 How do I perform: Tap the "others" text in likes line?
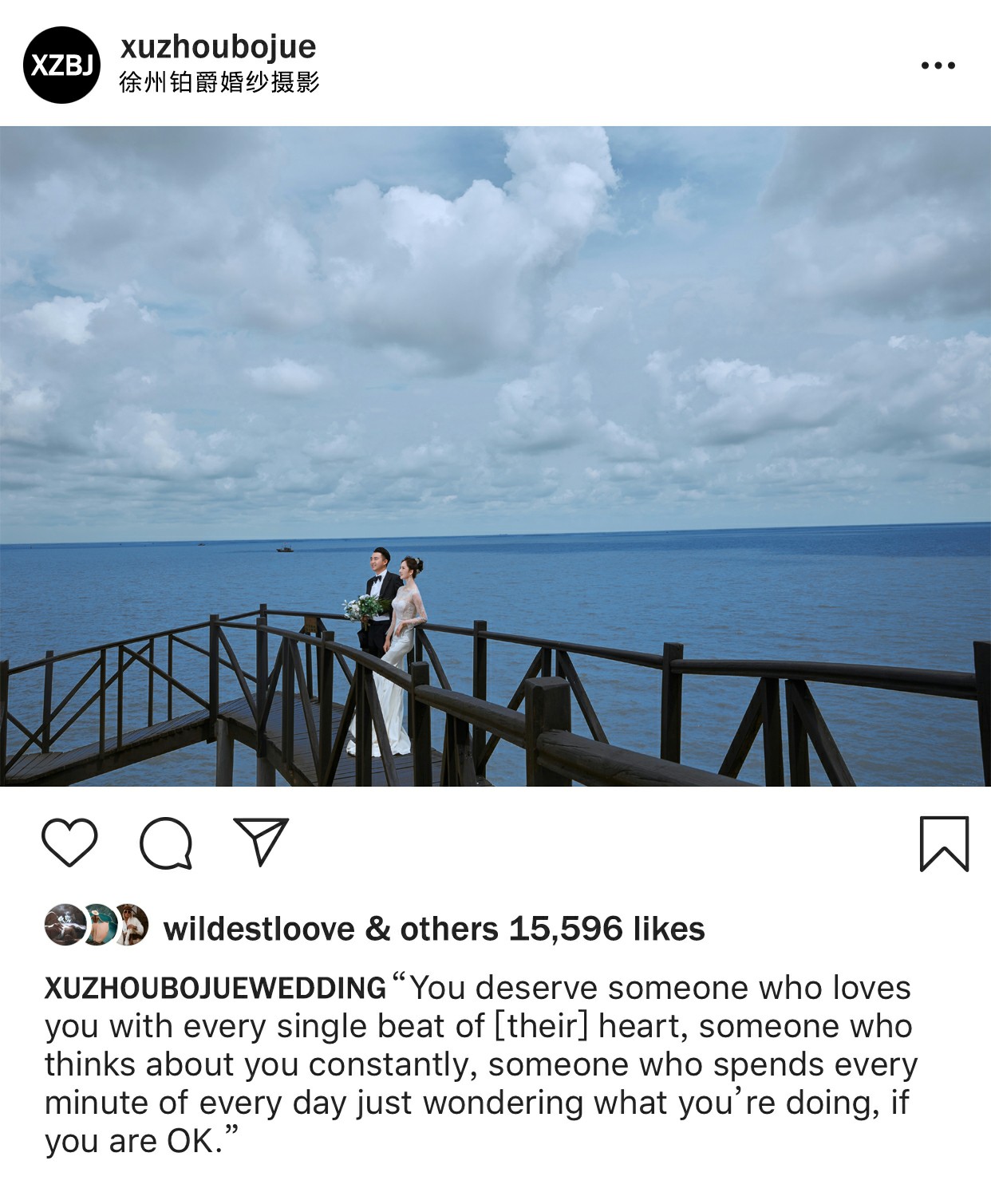(x=449, y=929)
